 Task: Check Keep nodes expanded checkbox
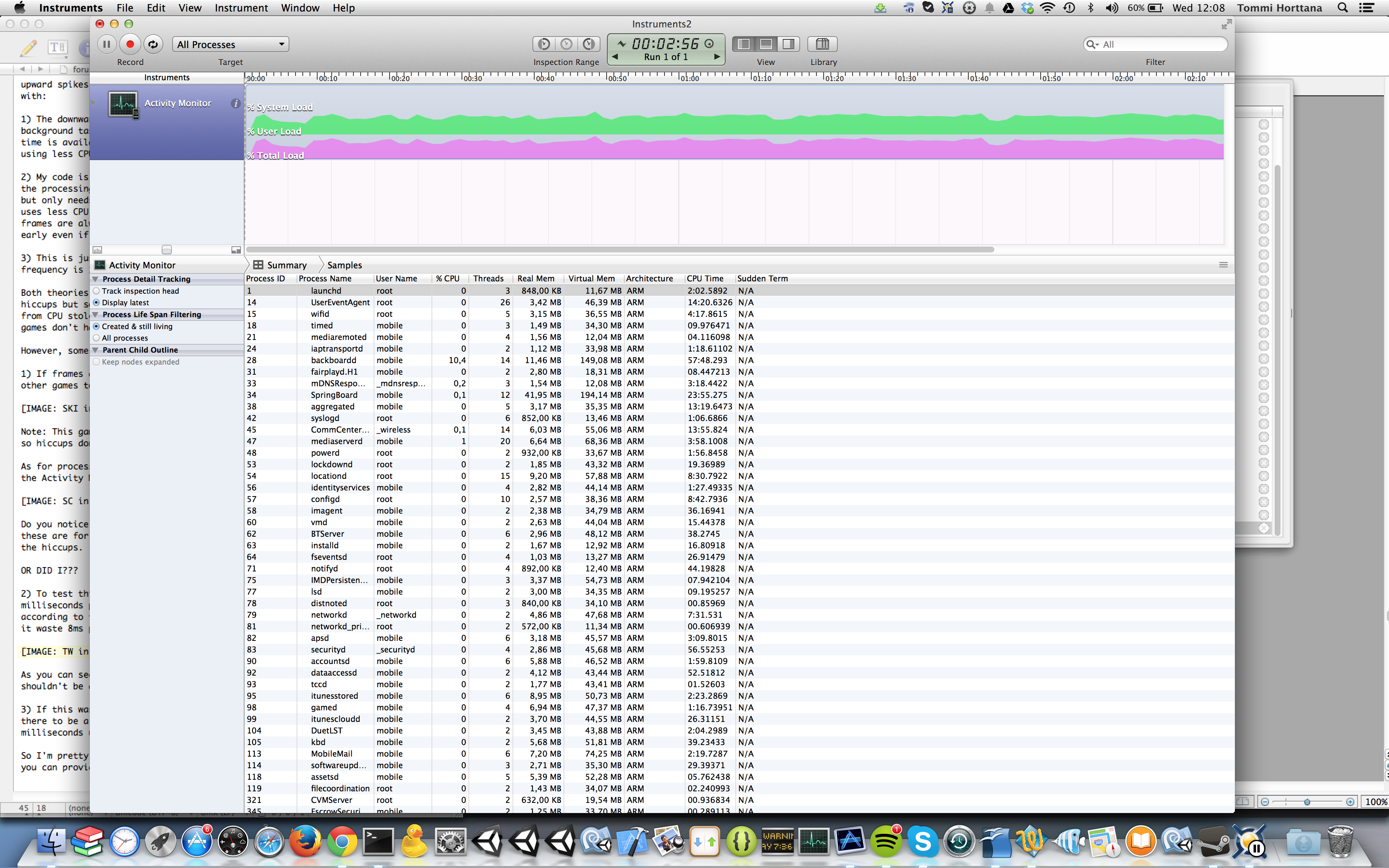pyautogui.click(x=97, y=362)
